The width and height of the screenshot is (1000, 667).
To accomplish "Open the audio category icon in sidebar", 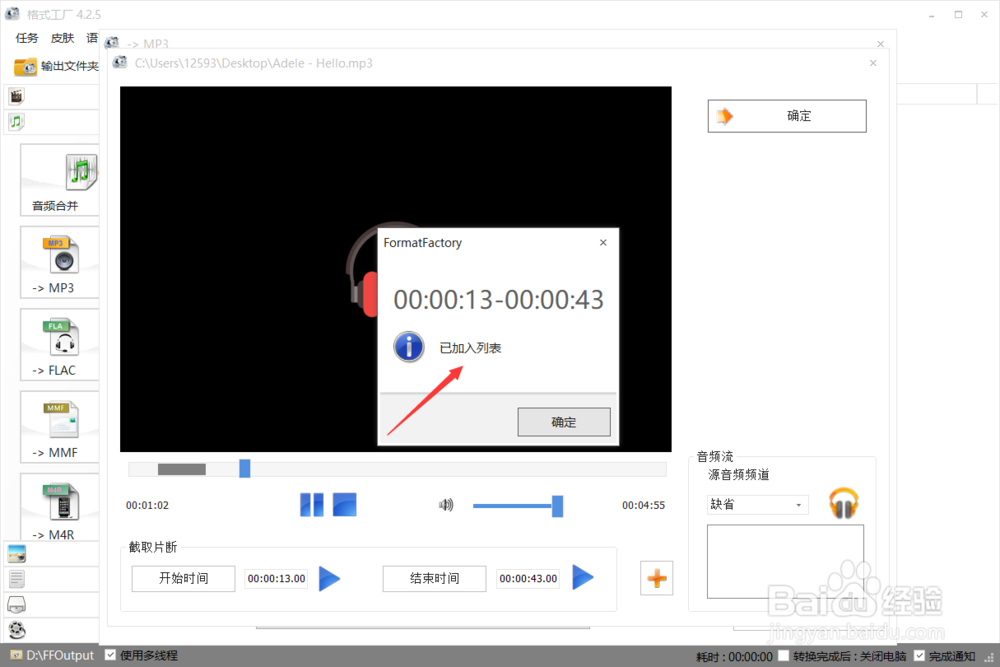I will (x=16, y=121).
